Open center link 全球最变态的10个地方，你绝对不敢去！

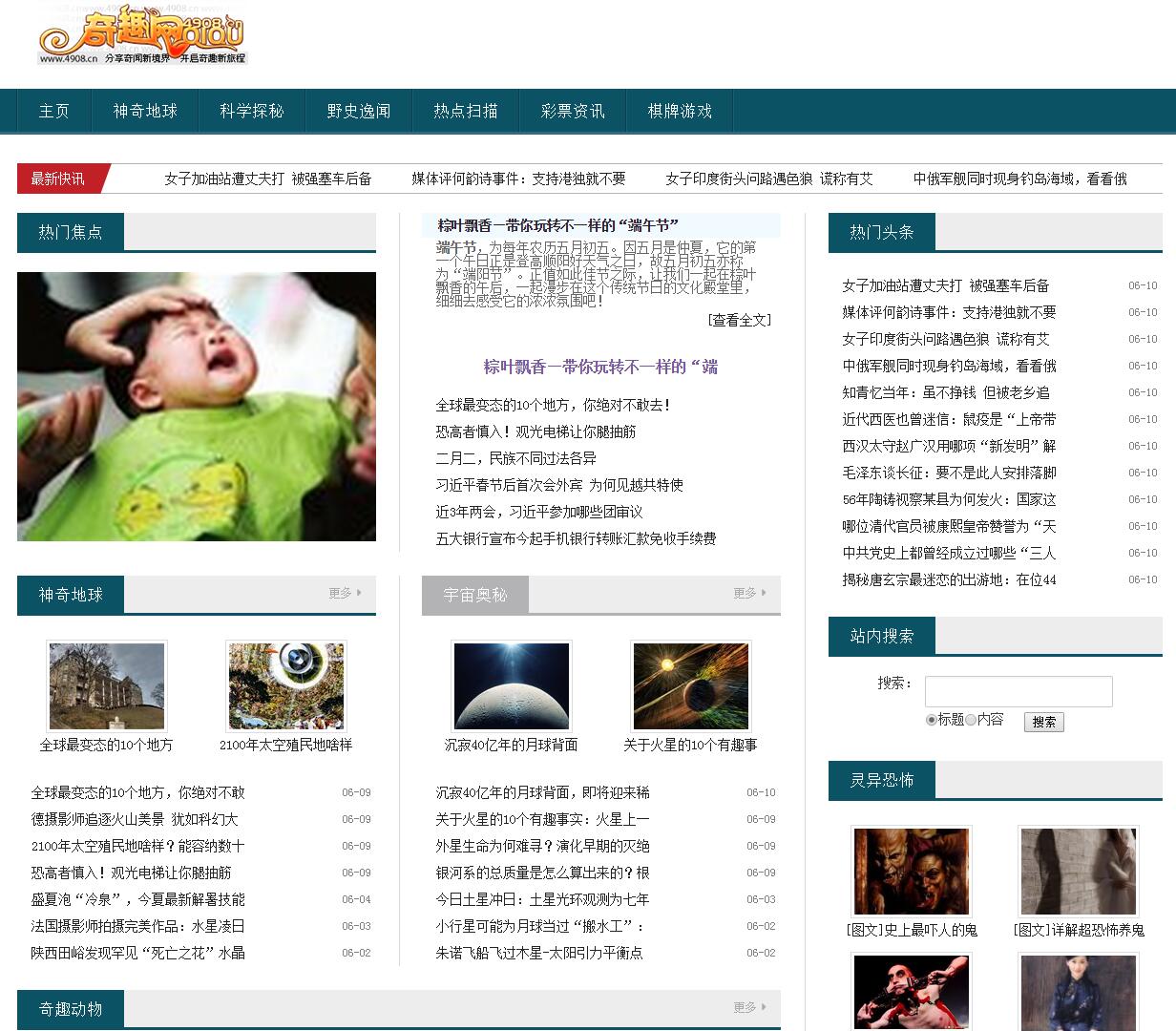pyautogui.click(x=554, y=405)
